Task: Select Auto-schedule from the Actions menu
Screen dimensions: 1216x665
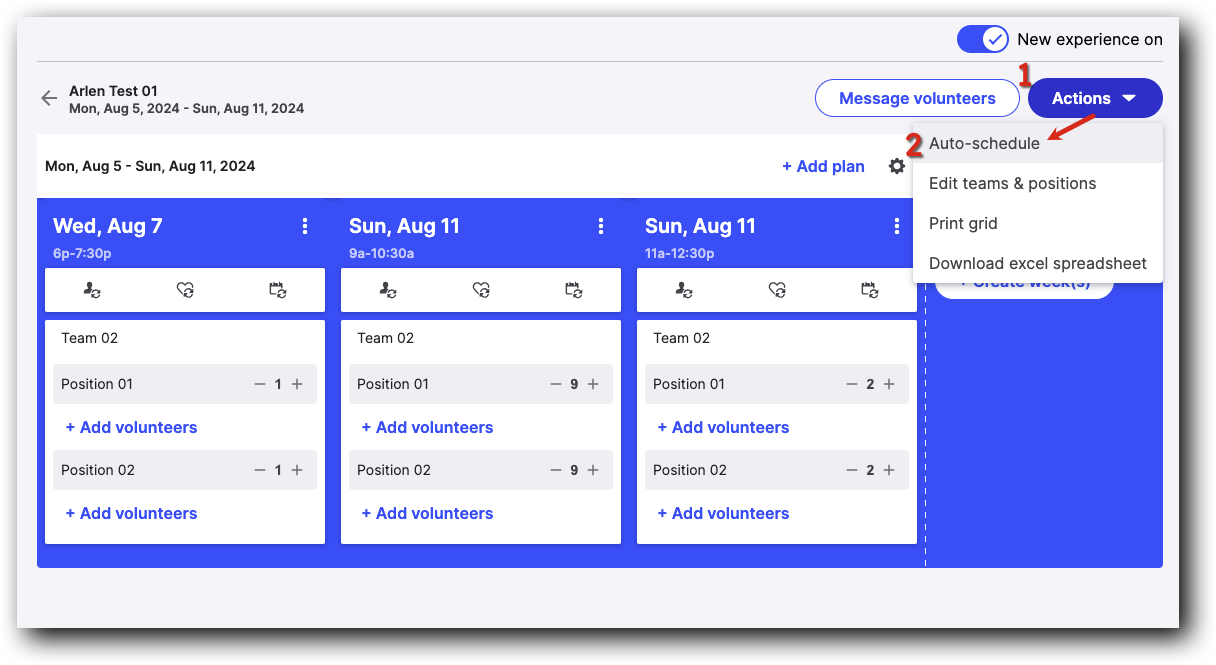Action: coord(984,143)
